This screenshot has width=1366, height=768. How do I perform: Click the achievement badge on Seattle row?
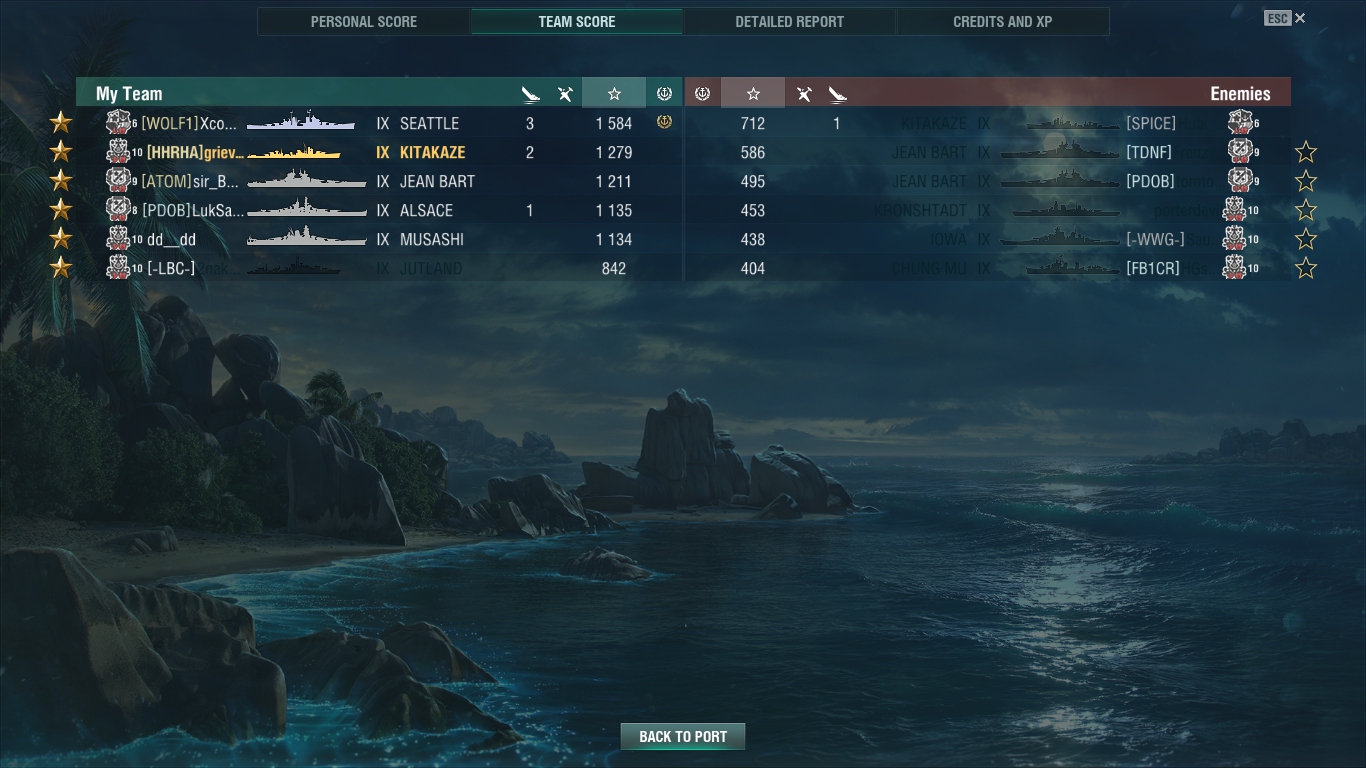pyautogui.click(x=664, y=122)
